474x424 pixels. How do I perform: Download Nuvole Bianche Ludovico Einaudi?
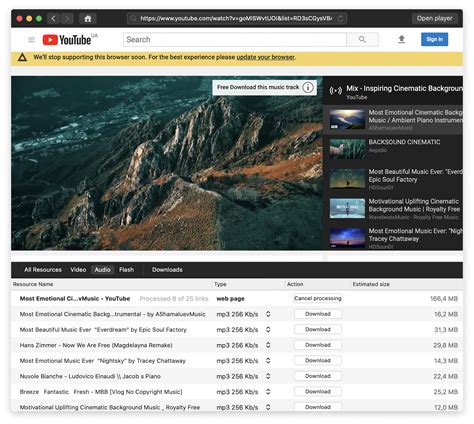[x=318, y=376]
